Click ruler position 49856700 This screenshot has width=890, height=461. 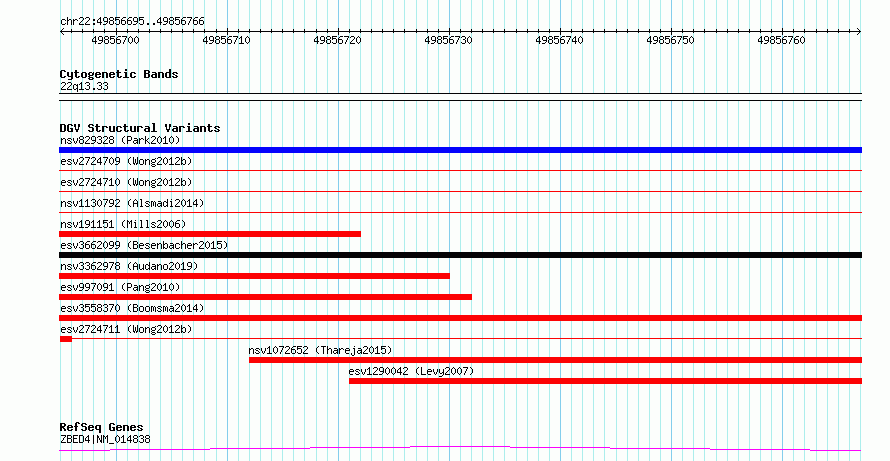[x=115, y=40]
